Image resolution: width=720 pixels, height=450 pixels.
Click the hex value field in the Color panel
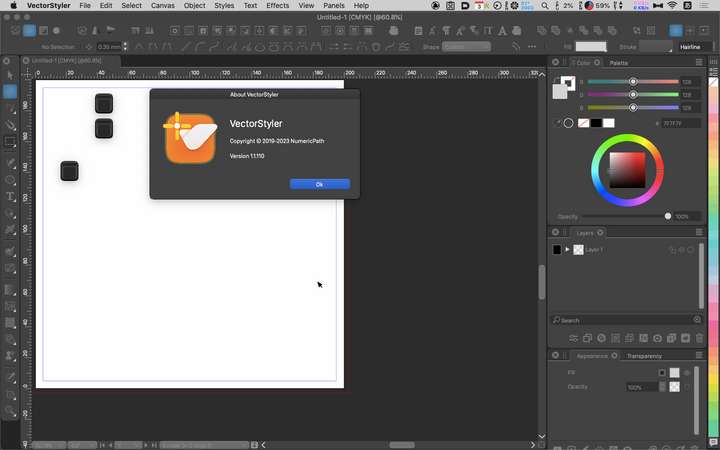[x=681, y=124]
